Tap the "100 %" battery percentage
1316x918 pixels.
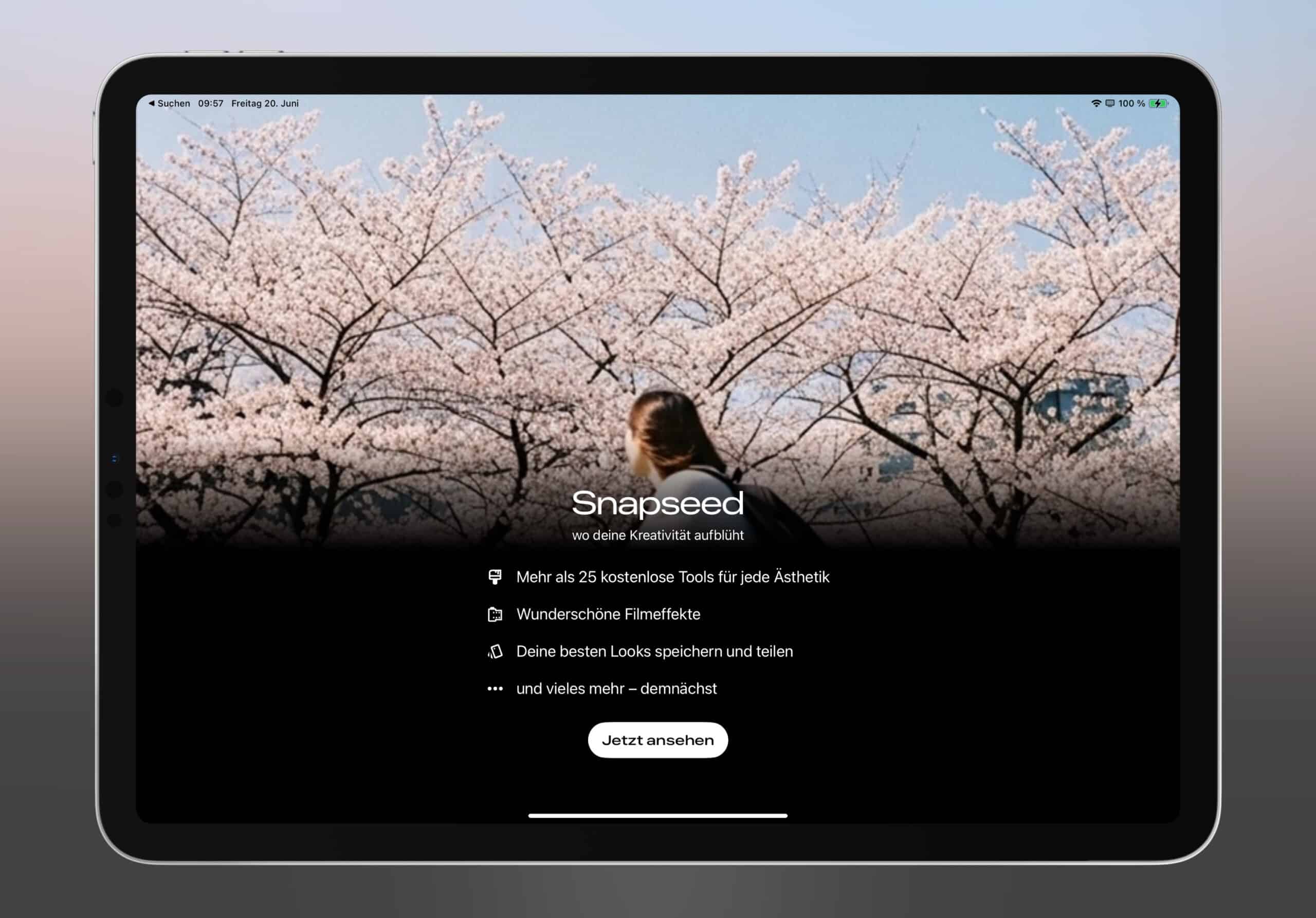click(x=1131, y=103)
